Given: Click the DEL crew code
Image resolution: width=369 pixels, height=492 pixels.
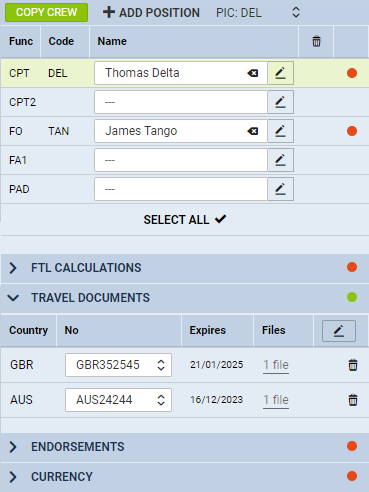Looking at the screenshot, I should (x=58, y=73).
